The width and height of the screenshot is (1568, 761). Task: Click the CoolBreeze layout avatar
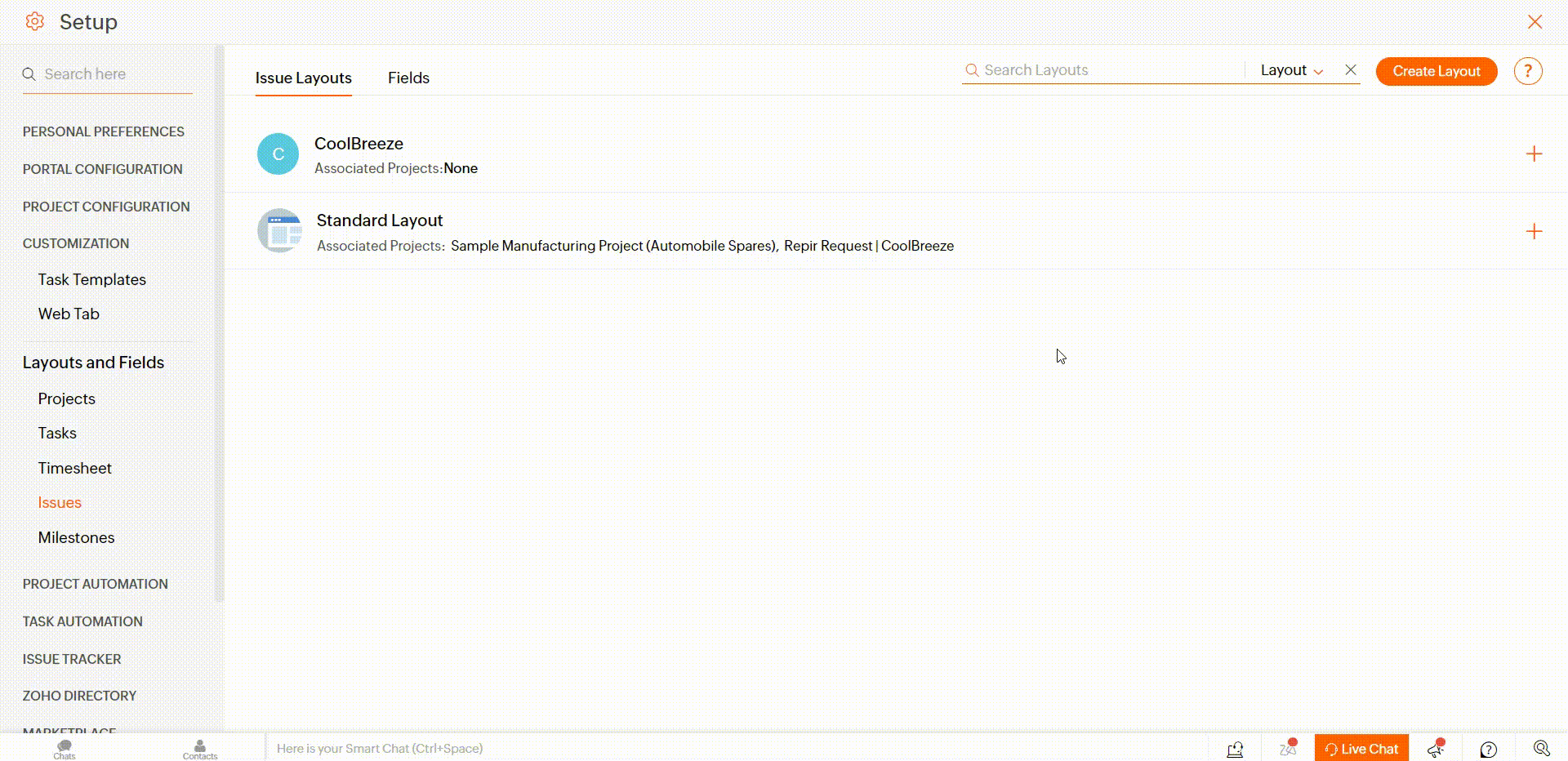coord(278,154)
